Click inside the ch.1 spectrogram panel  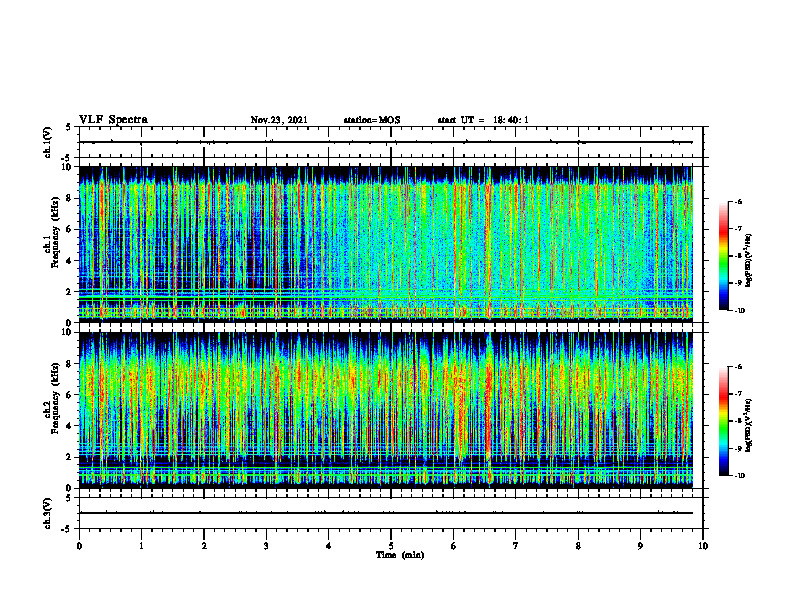point(391,244)
